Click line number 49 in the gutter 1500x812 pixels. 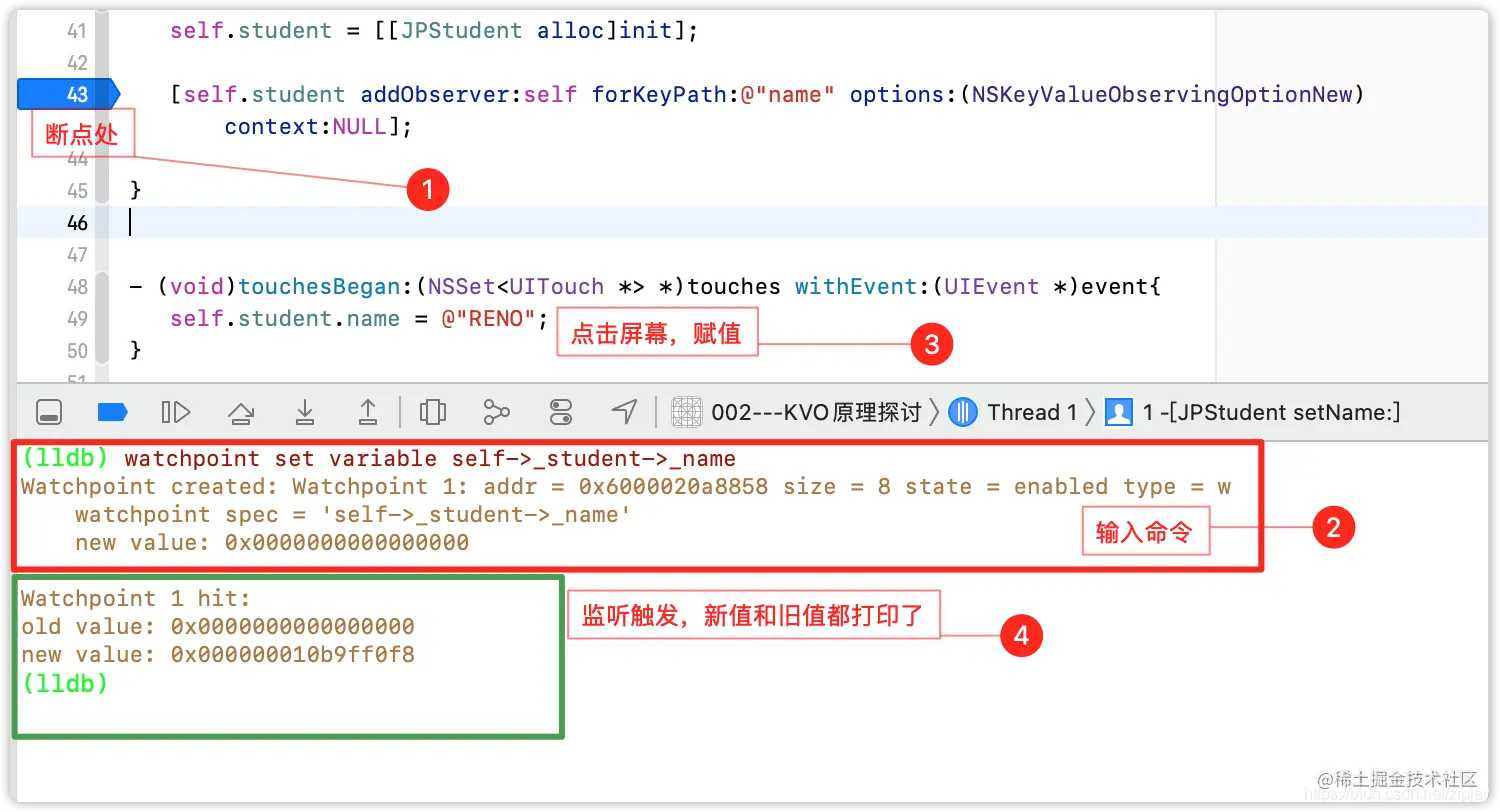pos(77,318)
